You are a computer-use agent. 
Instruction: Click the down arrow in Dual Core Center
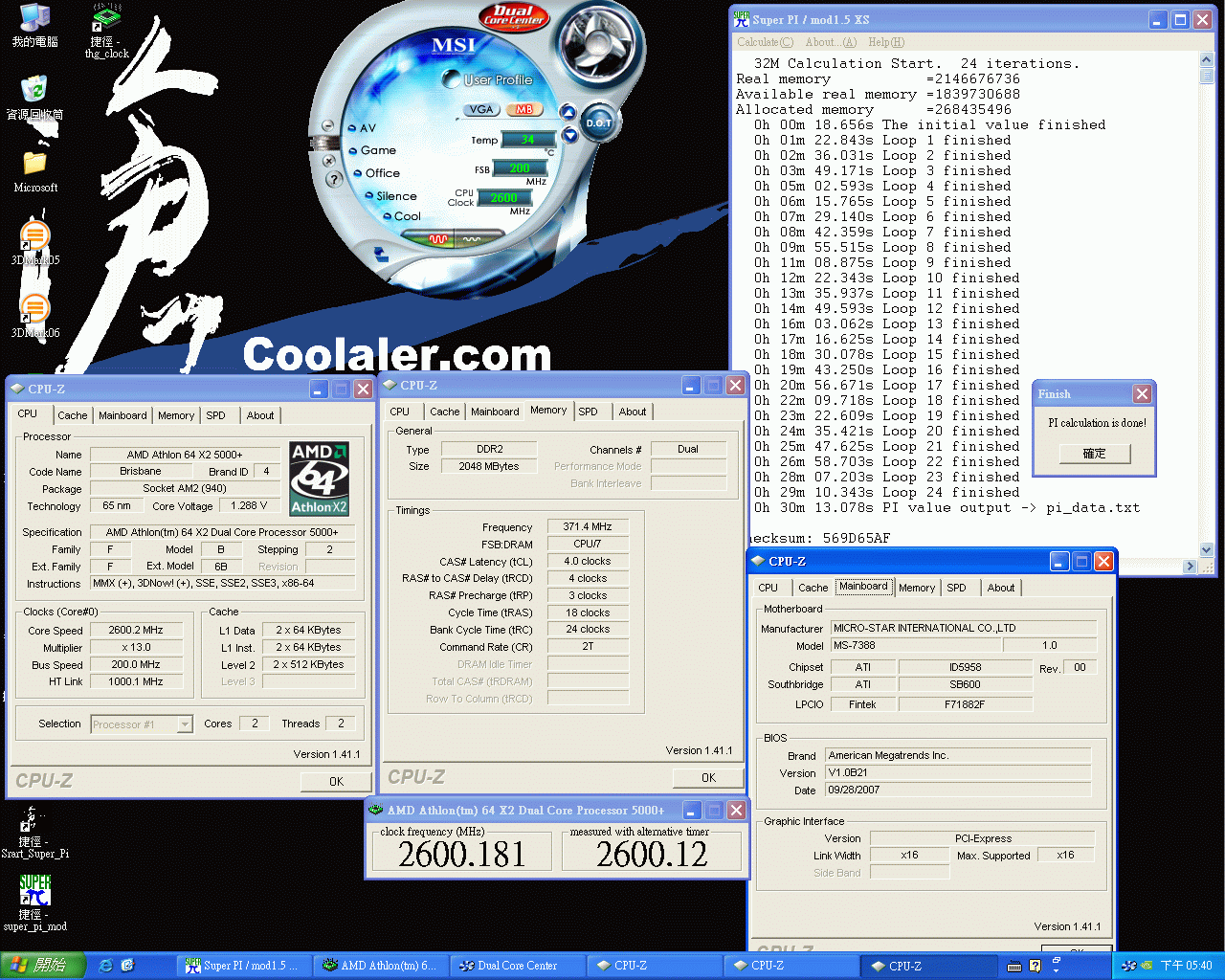(x=569, y=135)
